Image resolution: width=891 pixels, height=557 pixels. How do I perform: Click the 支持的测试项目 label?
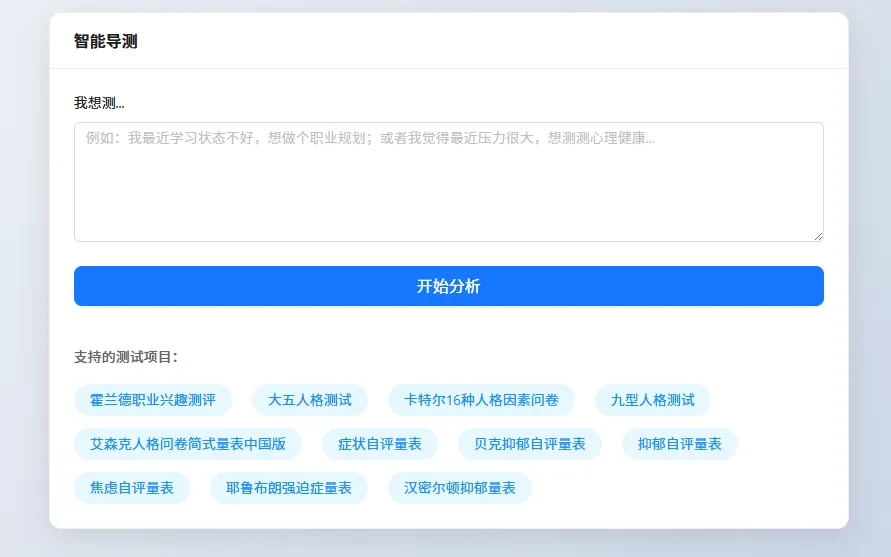click(x=126, y=357)
